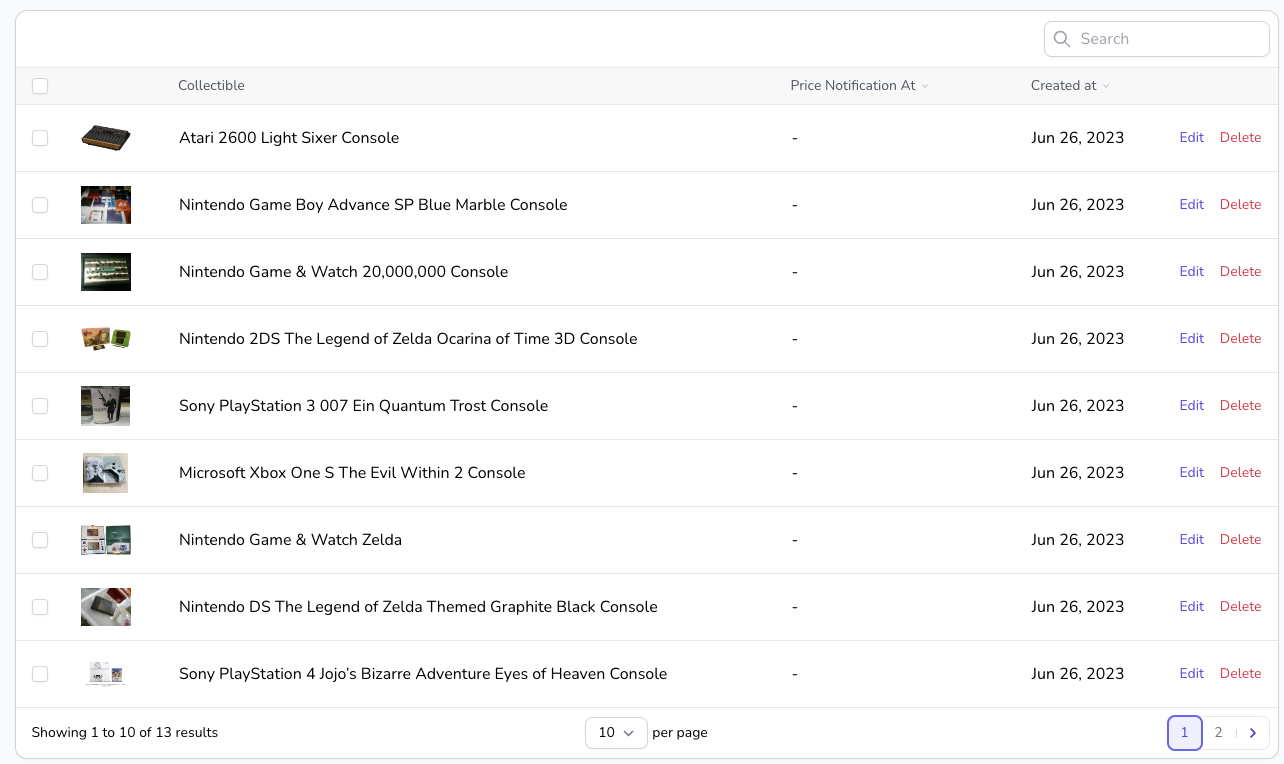Edit the Nintendo DS Zelda Graphite Black entry
1284x764 pixels.
pyautogui.click(x=1192, y=607)
